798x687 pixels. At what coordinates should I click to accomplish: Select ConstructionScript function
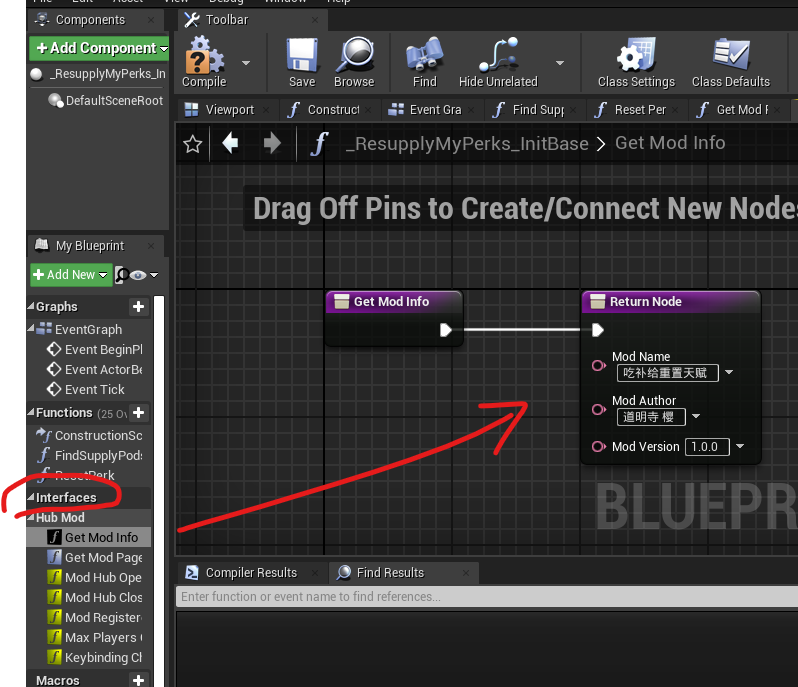(90, 436)
